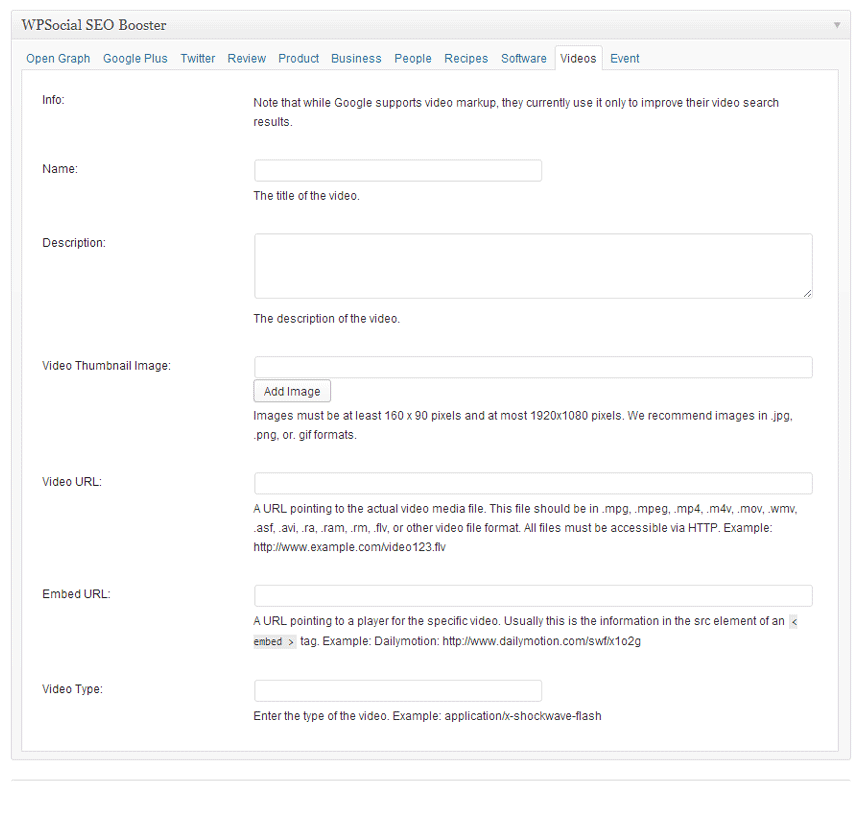Select the Twitter tab
The image size is (858, 815).
pyautogui.click(x=198, y=59)
